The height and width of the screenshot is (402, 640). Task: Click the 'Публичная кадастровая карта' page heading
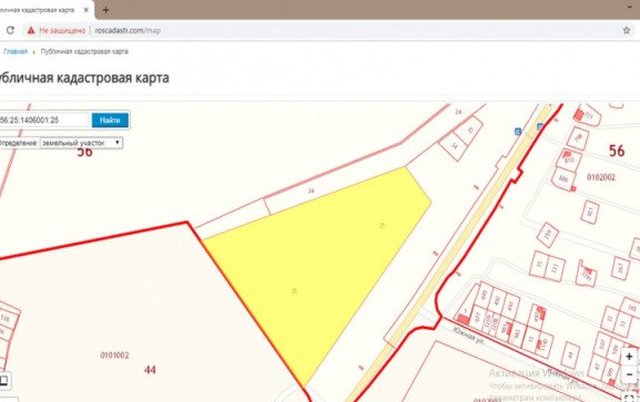[84, 78]
